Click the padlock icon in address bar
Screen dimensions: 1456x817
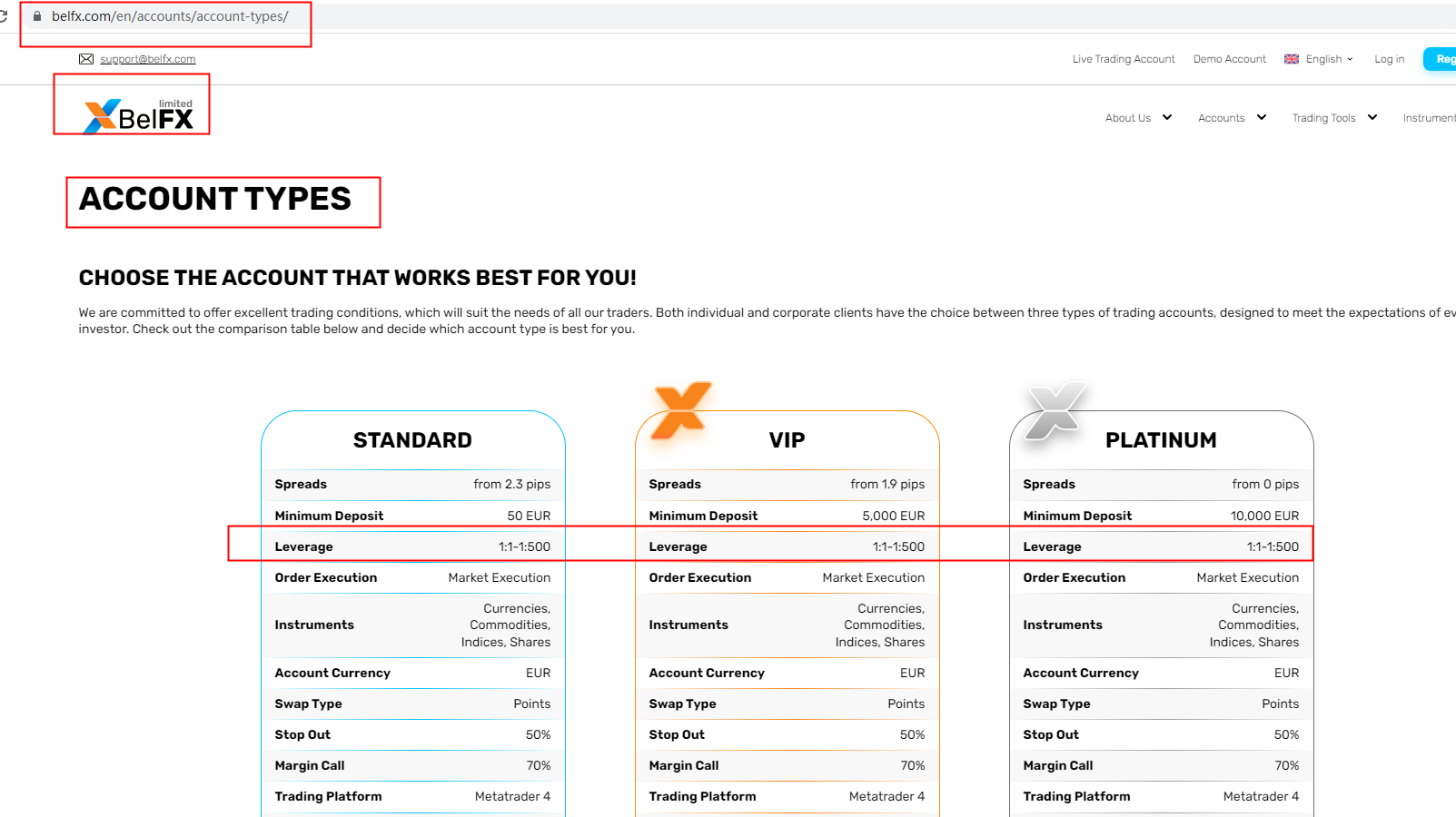click(37, 16)
